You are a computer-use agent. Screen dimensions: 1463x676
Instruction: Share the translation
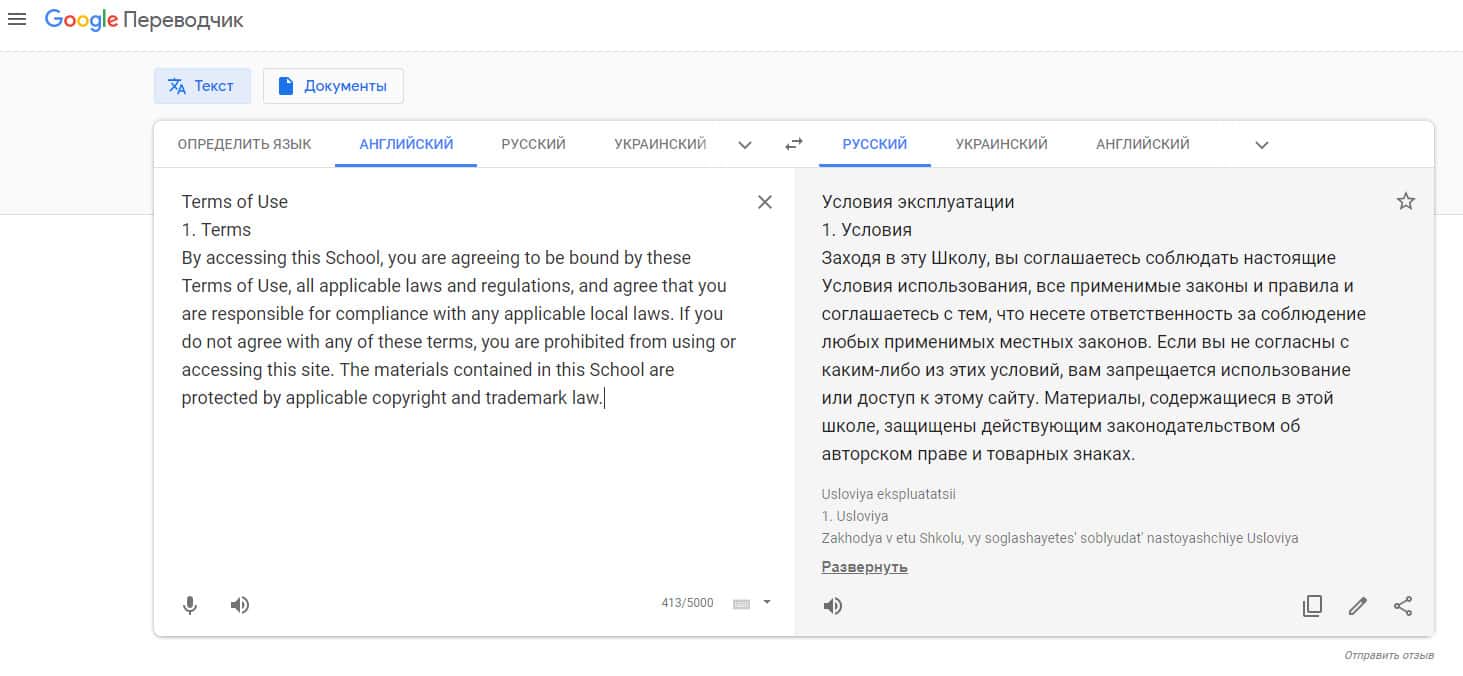pos(1403,606)
